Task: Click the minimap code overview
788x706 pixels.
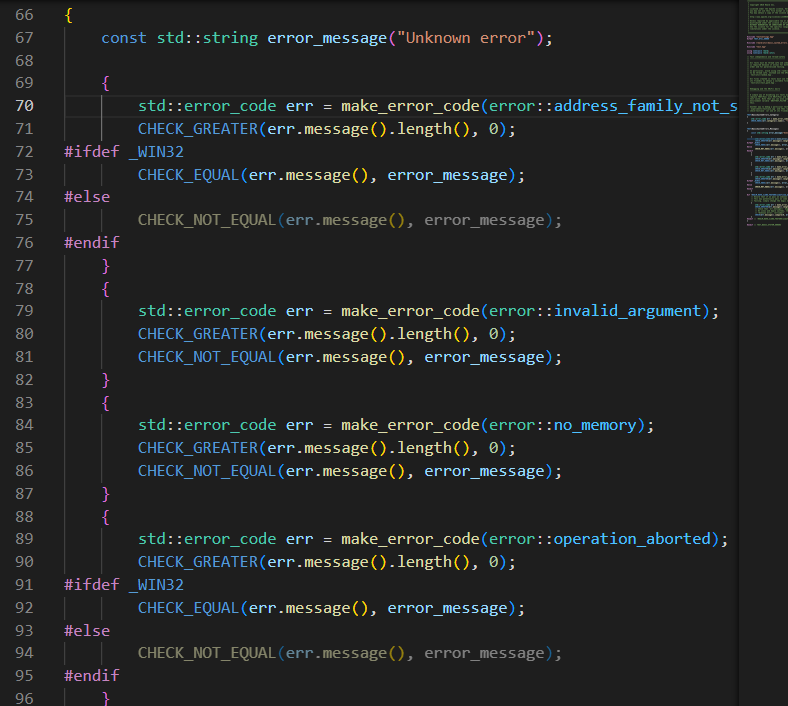Action: [x=766, y=115]
